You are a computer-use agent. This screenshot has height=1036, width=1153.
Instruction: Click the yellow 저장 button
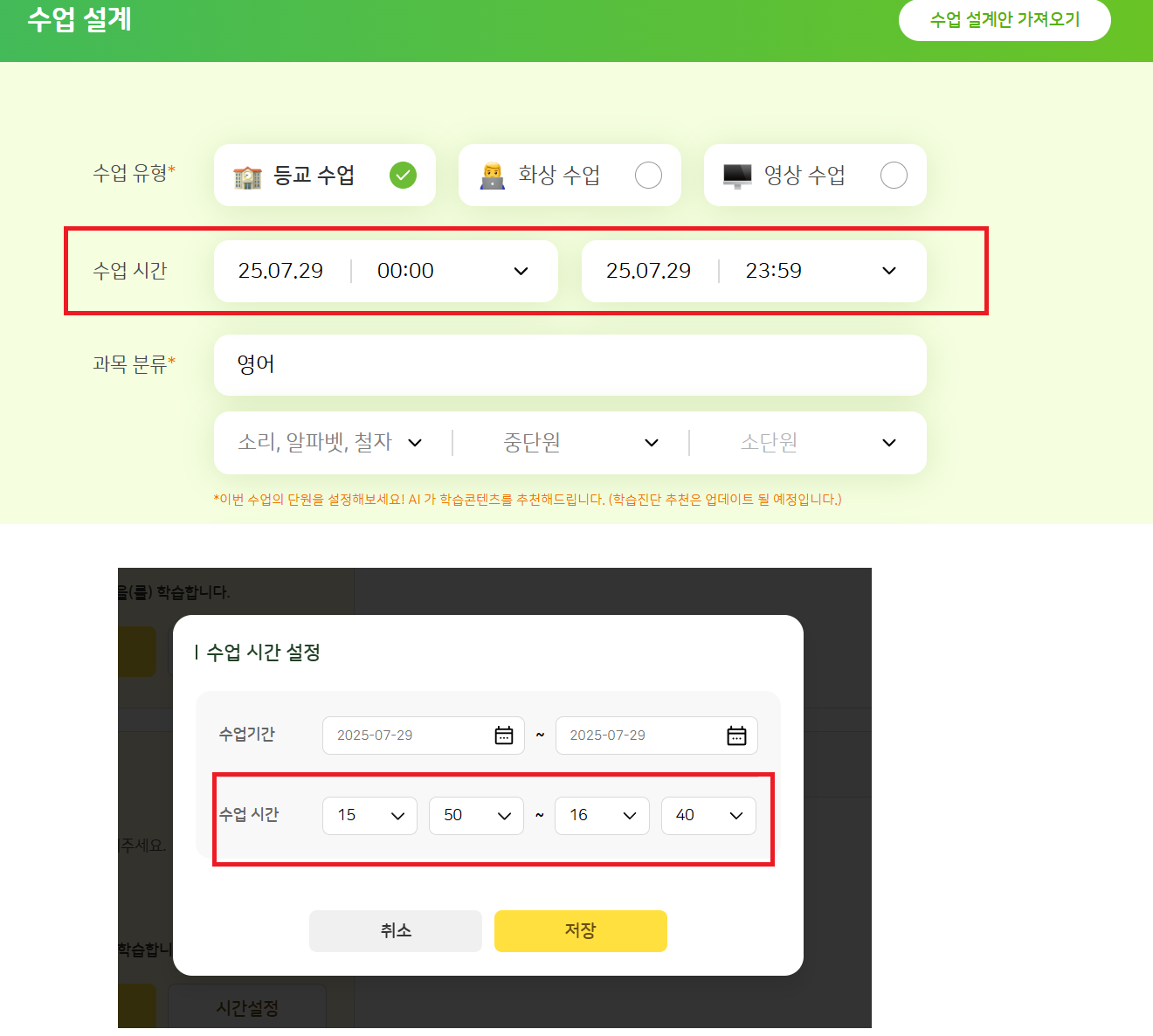(581, 931)
